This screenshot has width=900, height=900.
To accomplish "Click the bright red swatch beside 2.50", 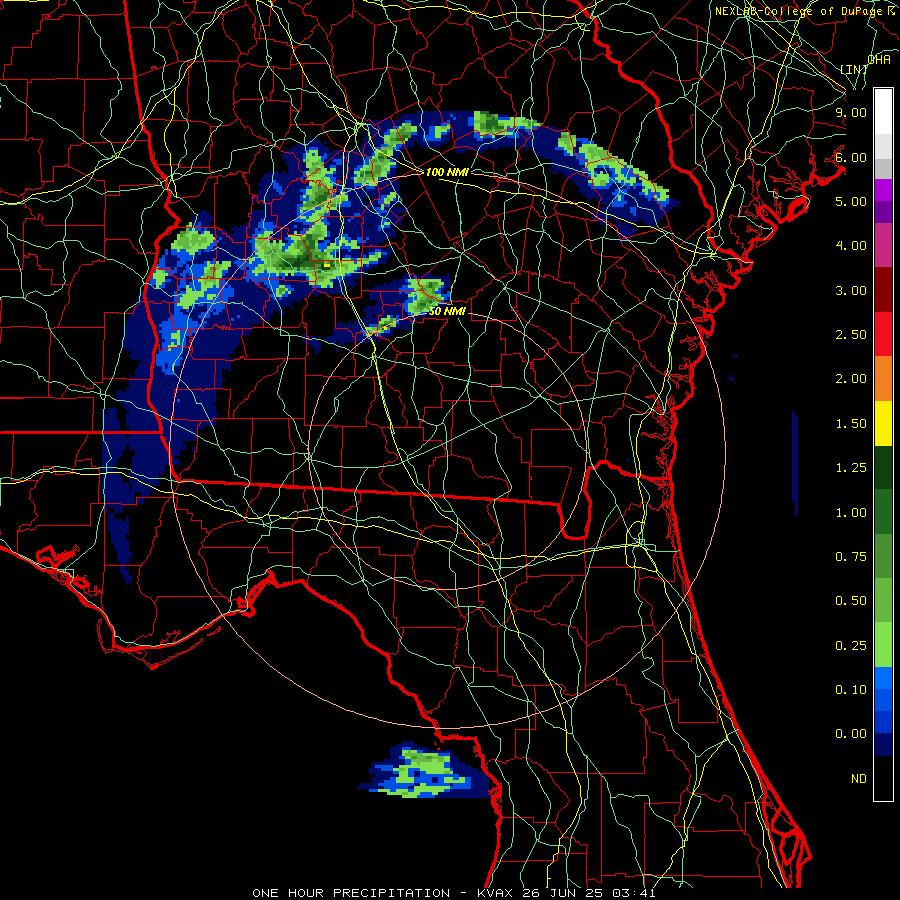I will (883, 334).
